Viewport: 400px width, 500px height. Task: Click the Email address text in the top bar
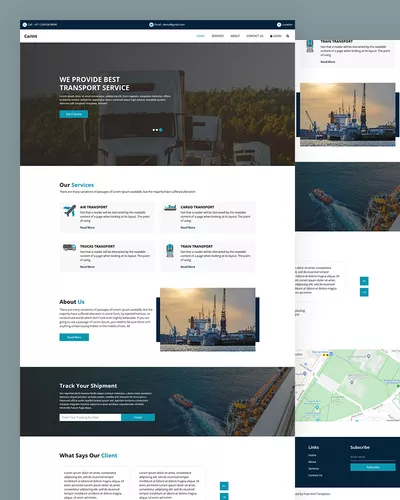[x=169, y=25]
